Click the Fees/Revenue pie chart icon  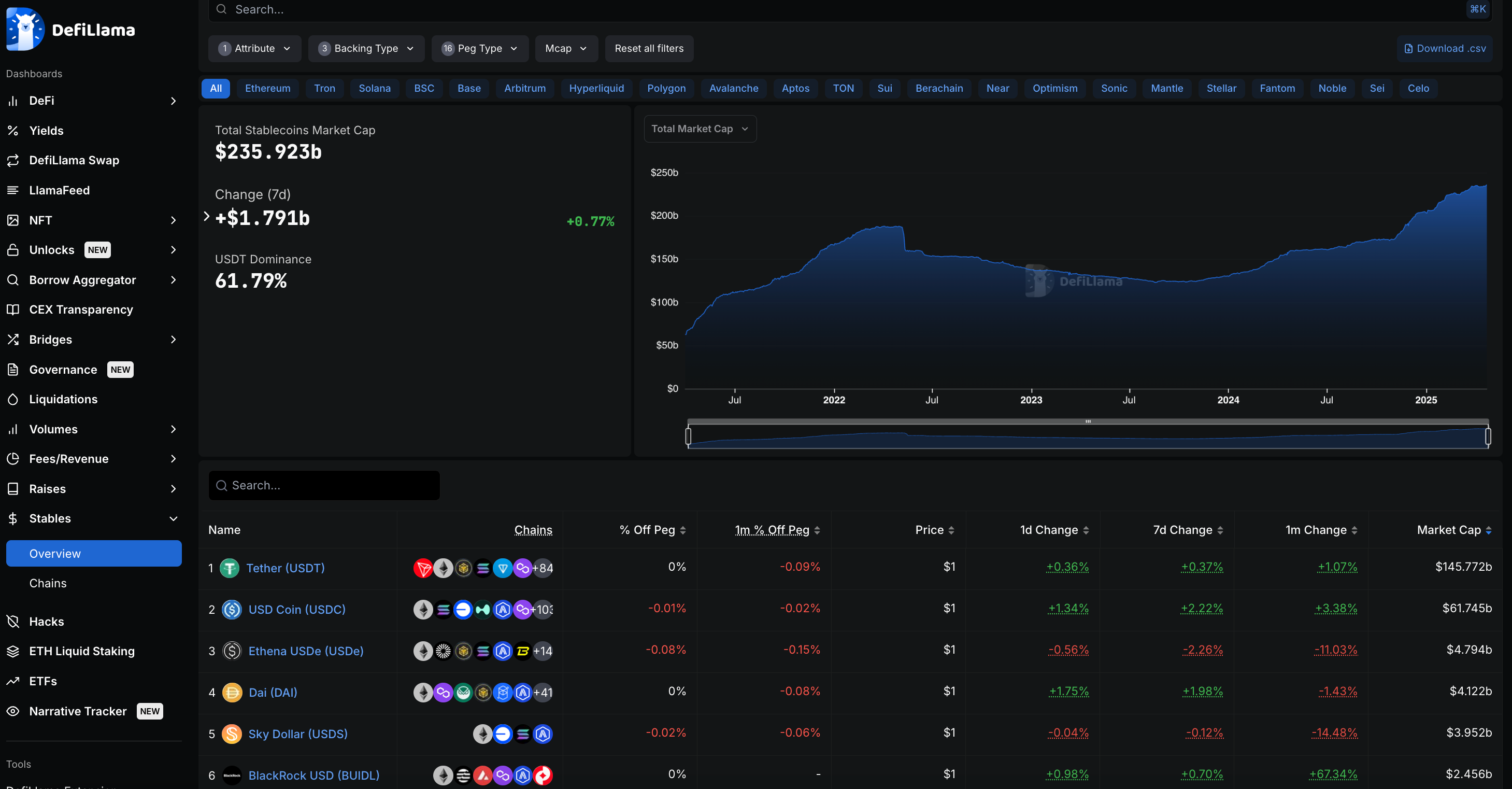[13, 458]
